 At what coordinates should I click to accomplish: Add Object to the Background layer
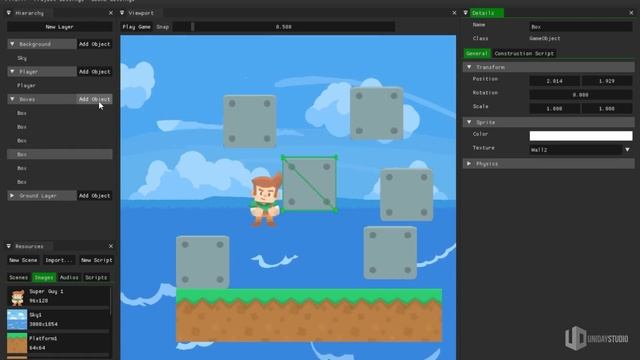(x=94, y=44)
